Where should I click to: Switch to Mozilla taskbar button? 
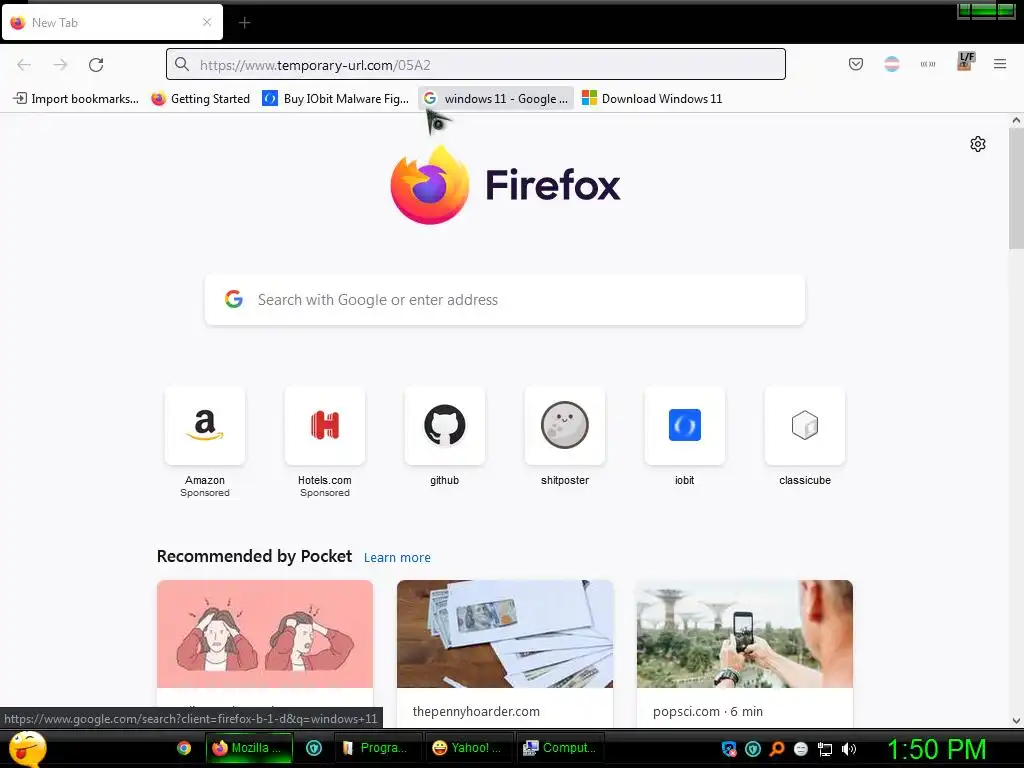(249, 748)
